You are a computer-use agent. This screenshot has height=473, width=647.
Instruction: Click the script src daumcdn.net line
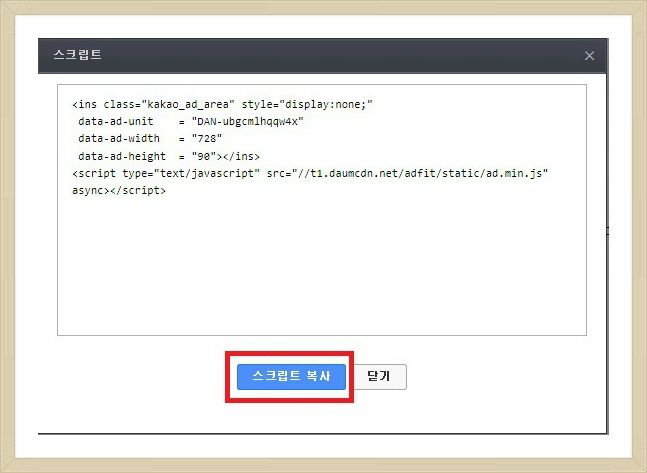coord(310,173)
